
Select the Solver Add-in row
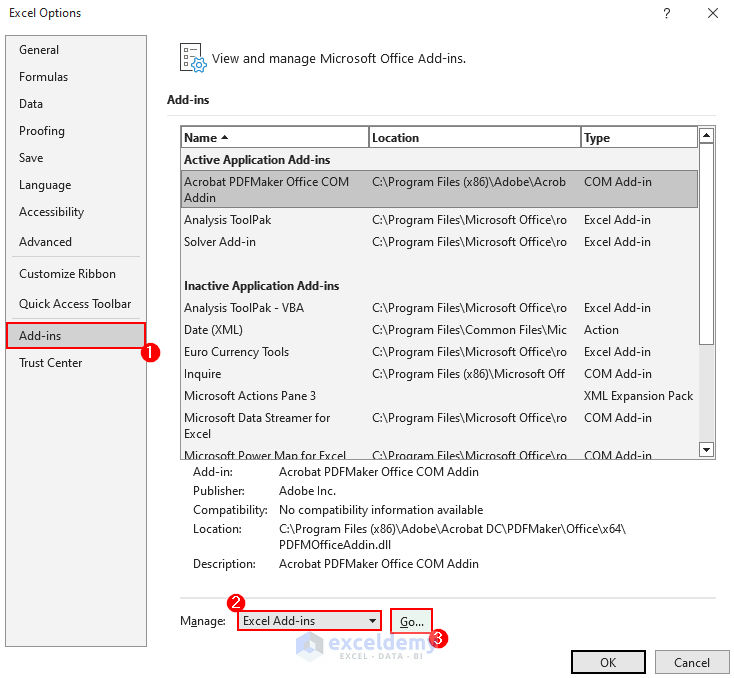[439, 242]
